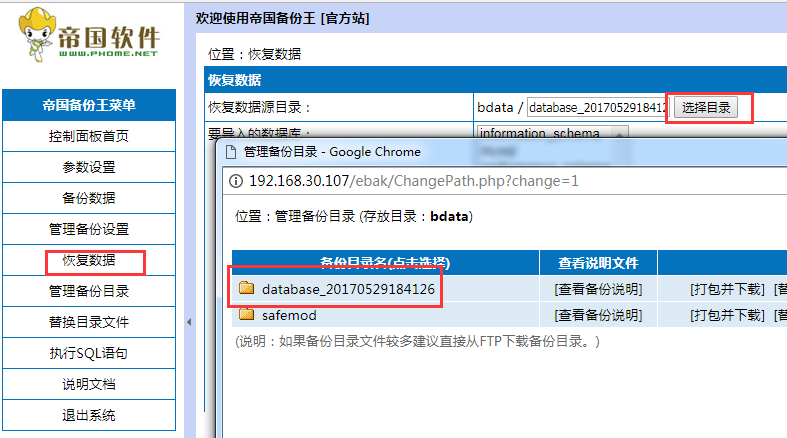Image resolution: width=787 pixels, height=438 pixels.
Task: Click the 官方站 link in header
Action: click(x=345, y=19)
